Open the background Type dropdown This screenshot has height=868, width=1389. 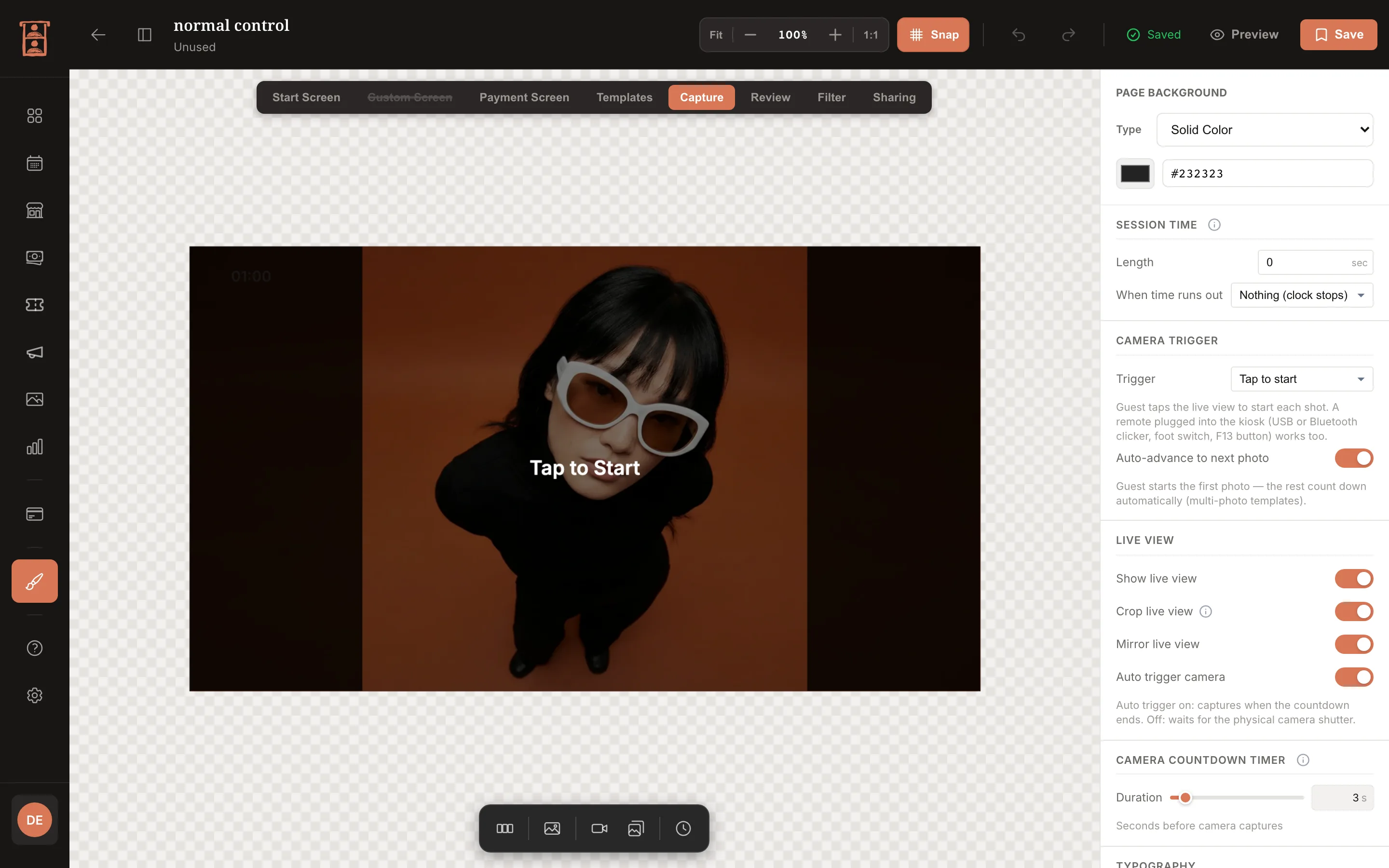[1265, 130]
